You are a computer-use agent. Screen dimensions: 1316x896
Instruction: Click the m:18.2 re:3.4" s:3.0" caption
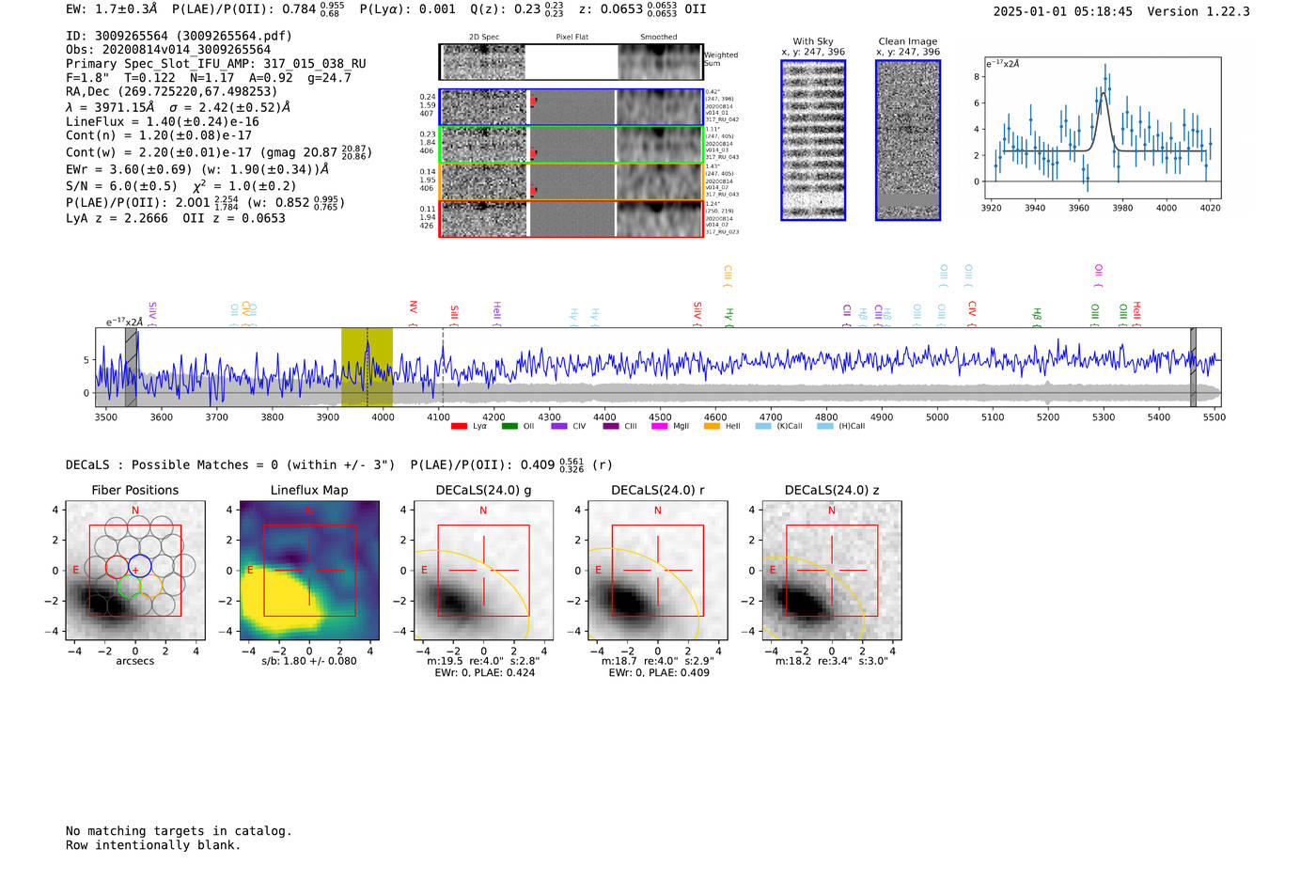click(832, 661)
